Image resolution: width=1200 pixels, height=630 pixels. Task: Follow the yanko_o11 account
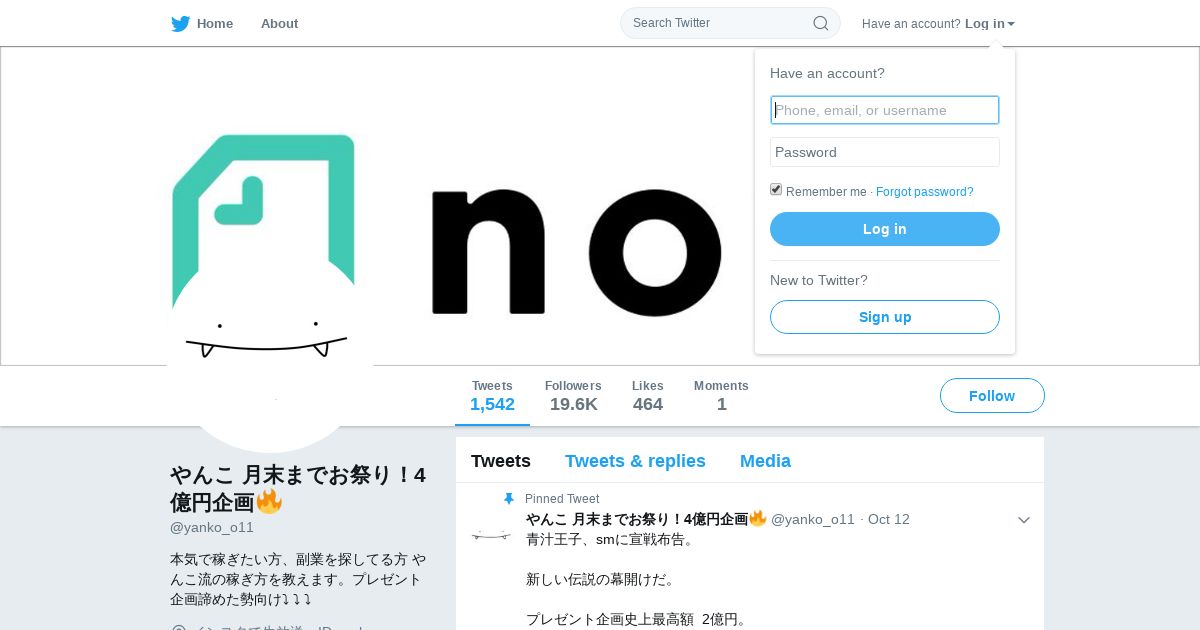(992, 396)
